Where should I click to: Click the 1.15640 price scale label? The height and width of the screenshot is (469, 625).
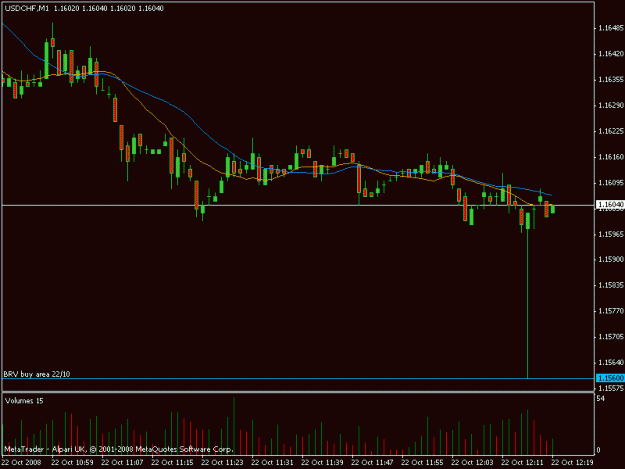click(x=611, y=363)
